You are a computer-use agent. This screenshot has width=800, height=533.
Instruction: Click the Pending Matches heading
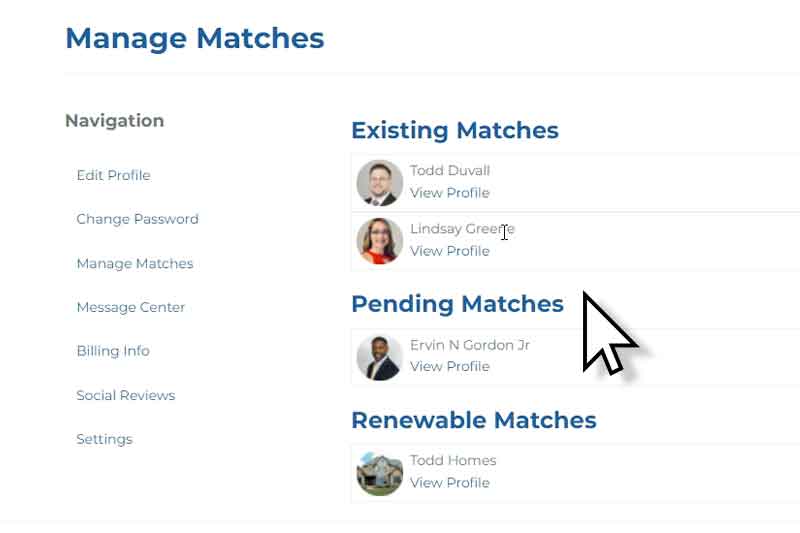[x=458, y=304]
